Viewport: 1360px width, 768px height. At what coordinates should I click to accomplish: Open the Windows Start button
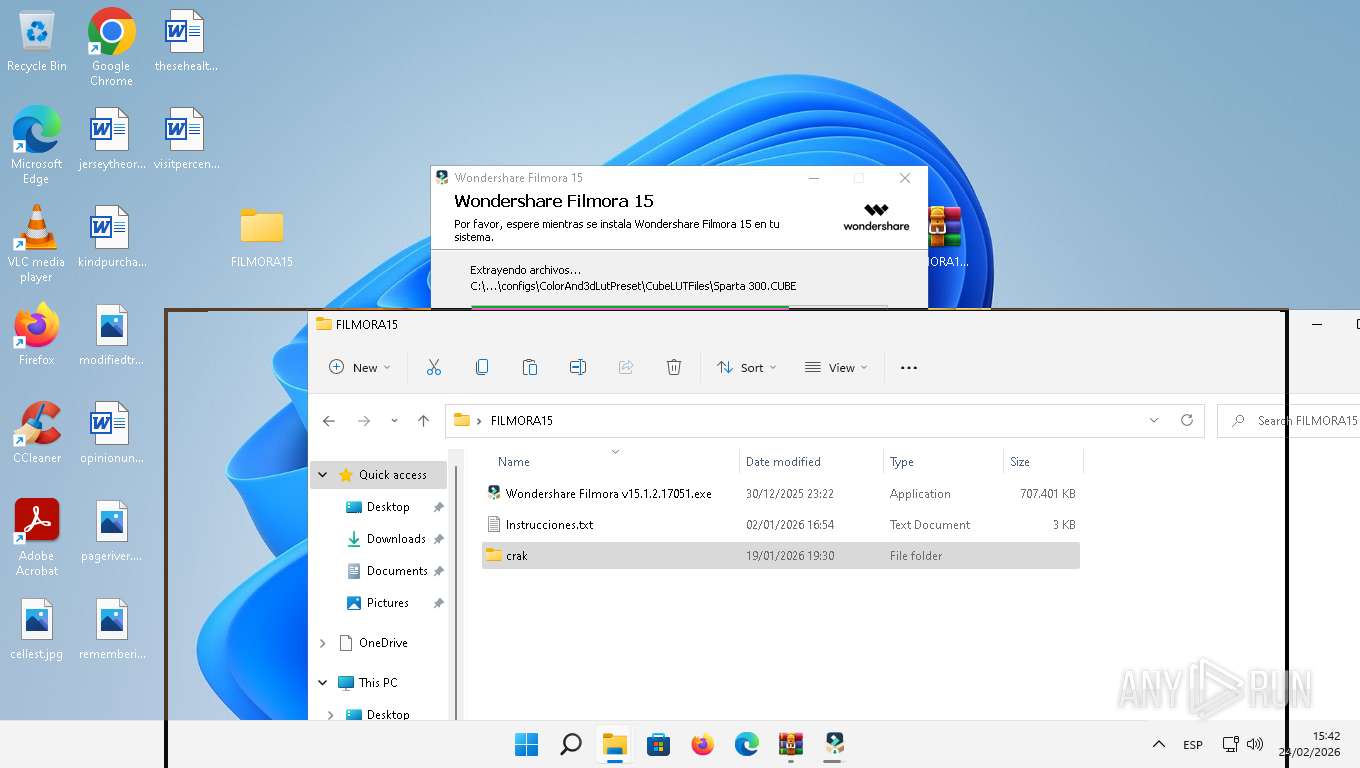[526, 744]
